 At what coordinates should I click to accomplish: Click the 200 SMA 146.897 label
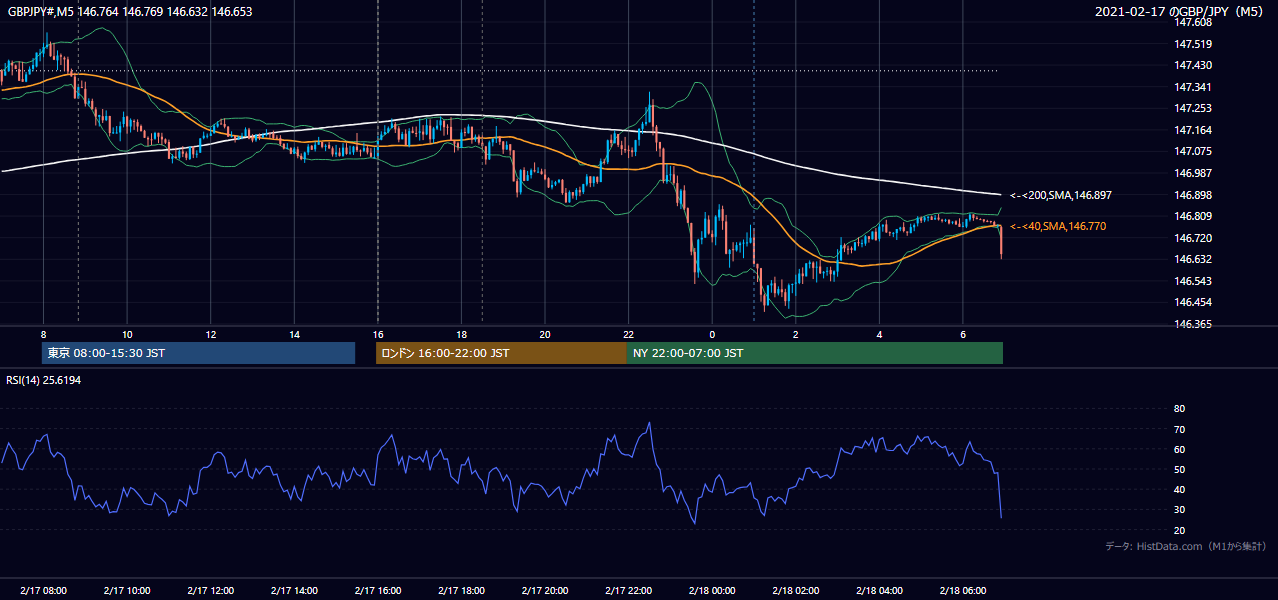click(1061, 196)
